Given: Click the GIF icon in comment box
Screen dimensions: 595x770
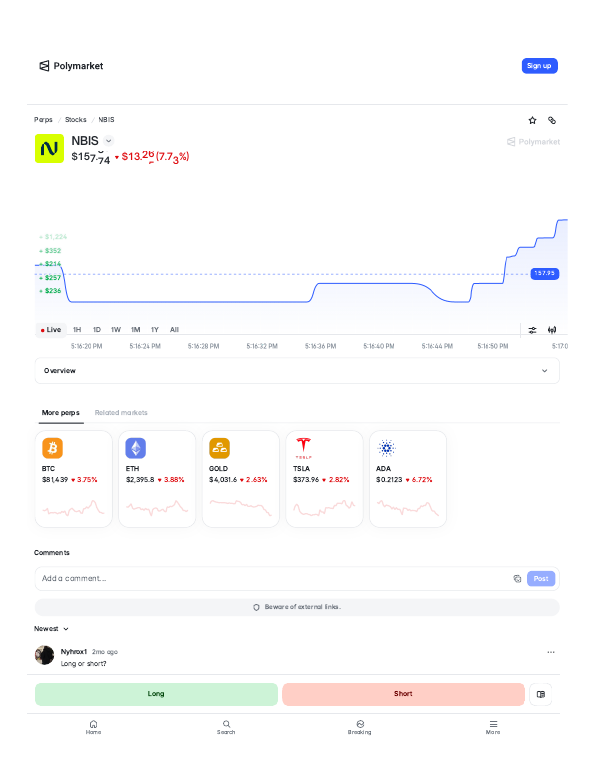Looking at the screenshot, I should click(x=517, y=578).
